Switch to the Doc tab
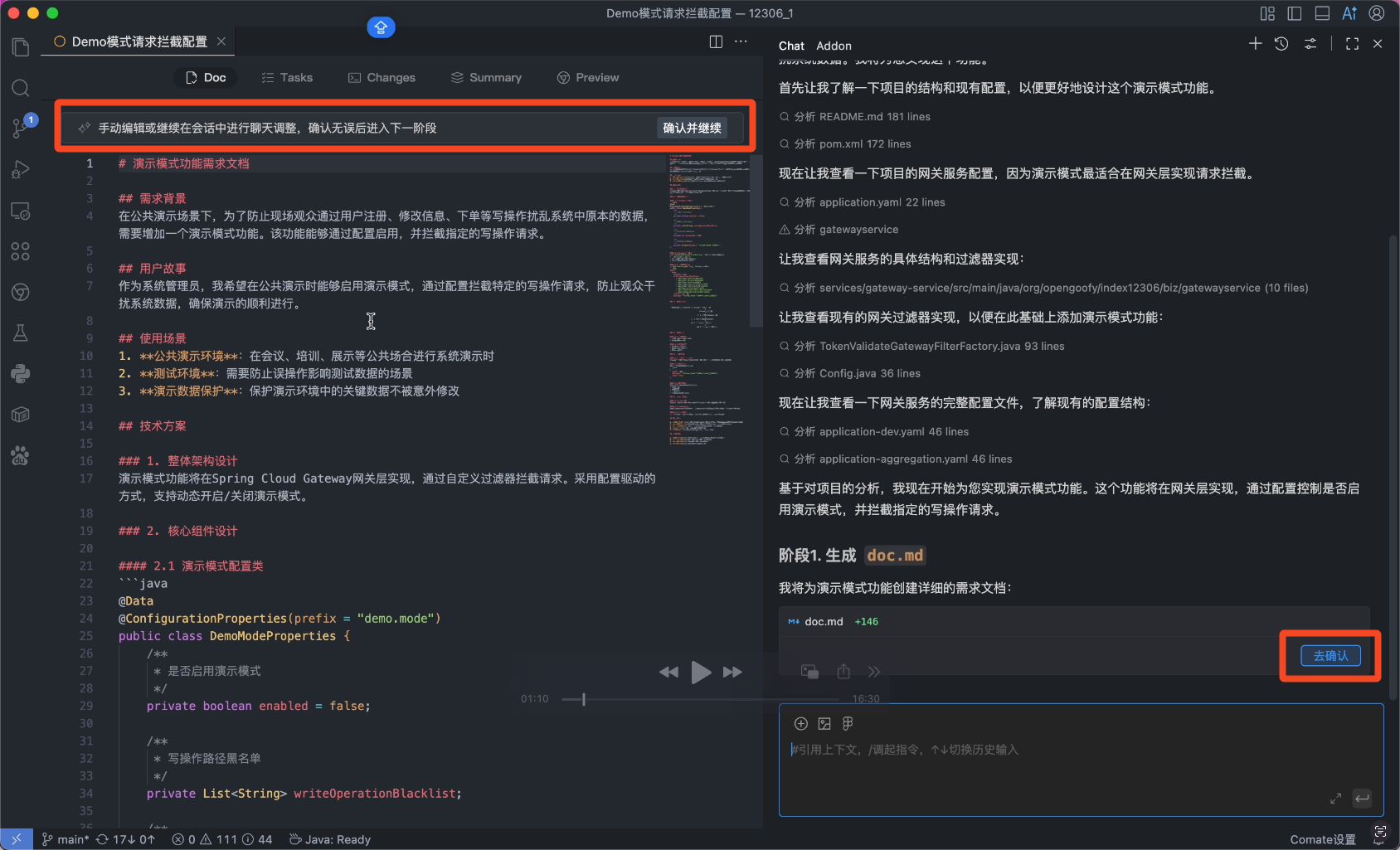 point(206,77)
